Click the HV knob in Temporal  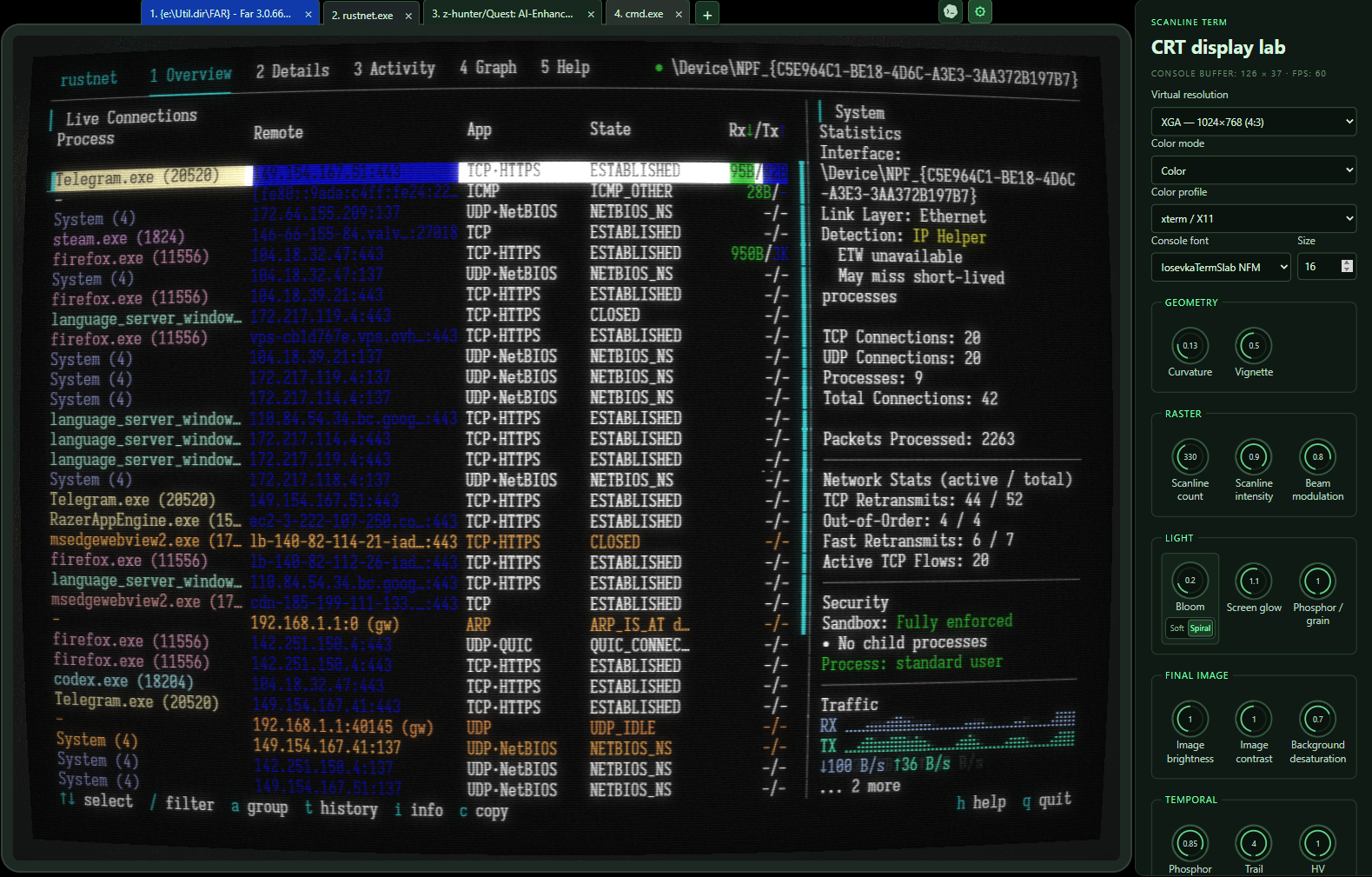[x=1317, y=843]
